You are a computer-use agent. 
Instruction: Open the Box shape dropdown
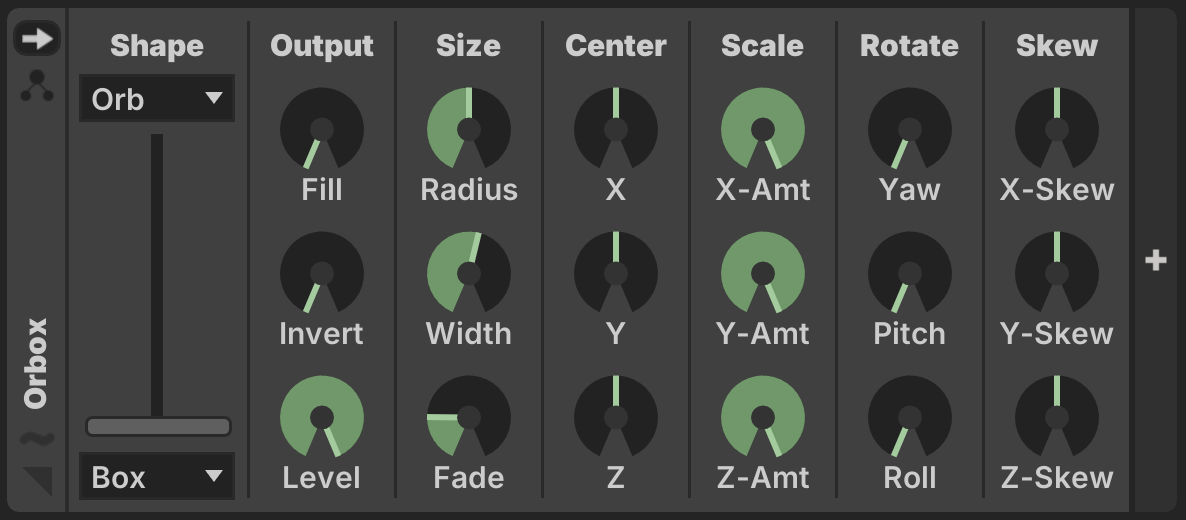(156, 477)
